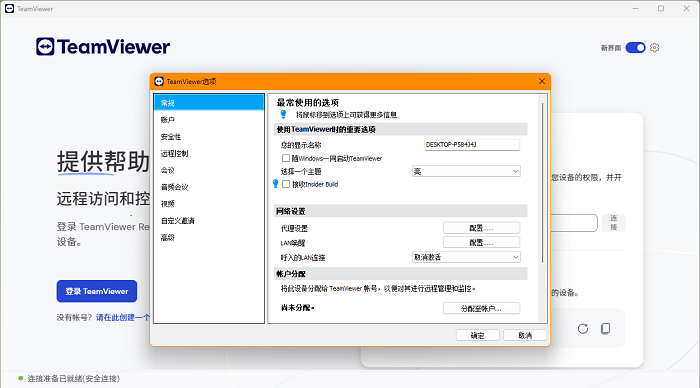Click the TeamViewer icon in options title bar
Image resolution: width=700 pixels, height=388 pixels.
(159, 81)
